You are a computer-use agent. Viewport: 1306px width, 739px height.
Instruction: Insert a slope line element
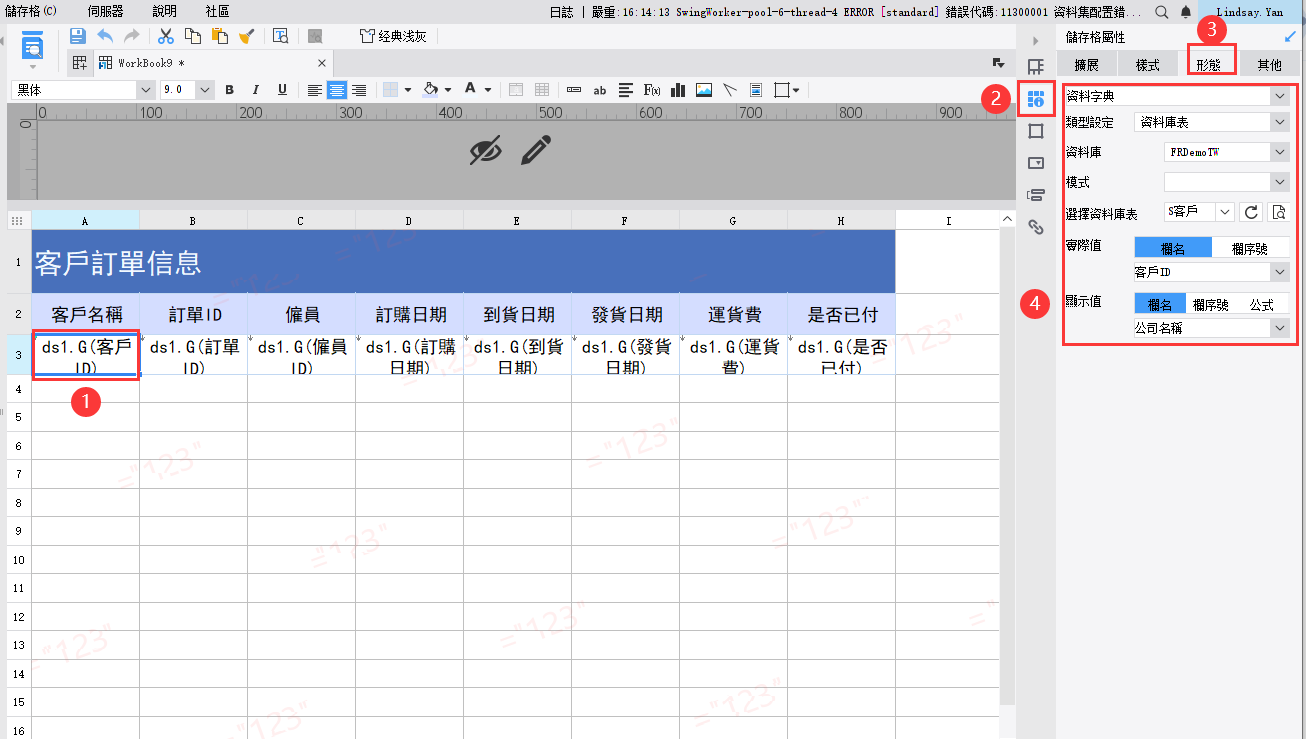click(x=730, y=90)
